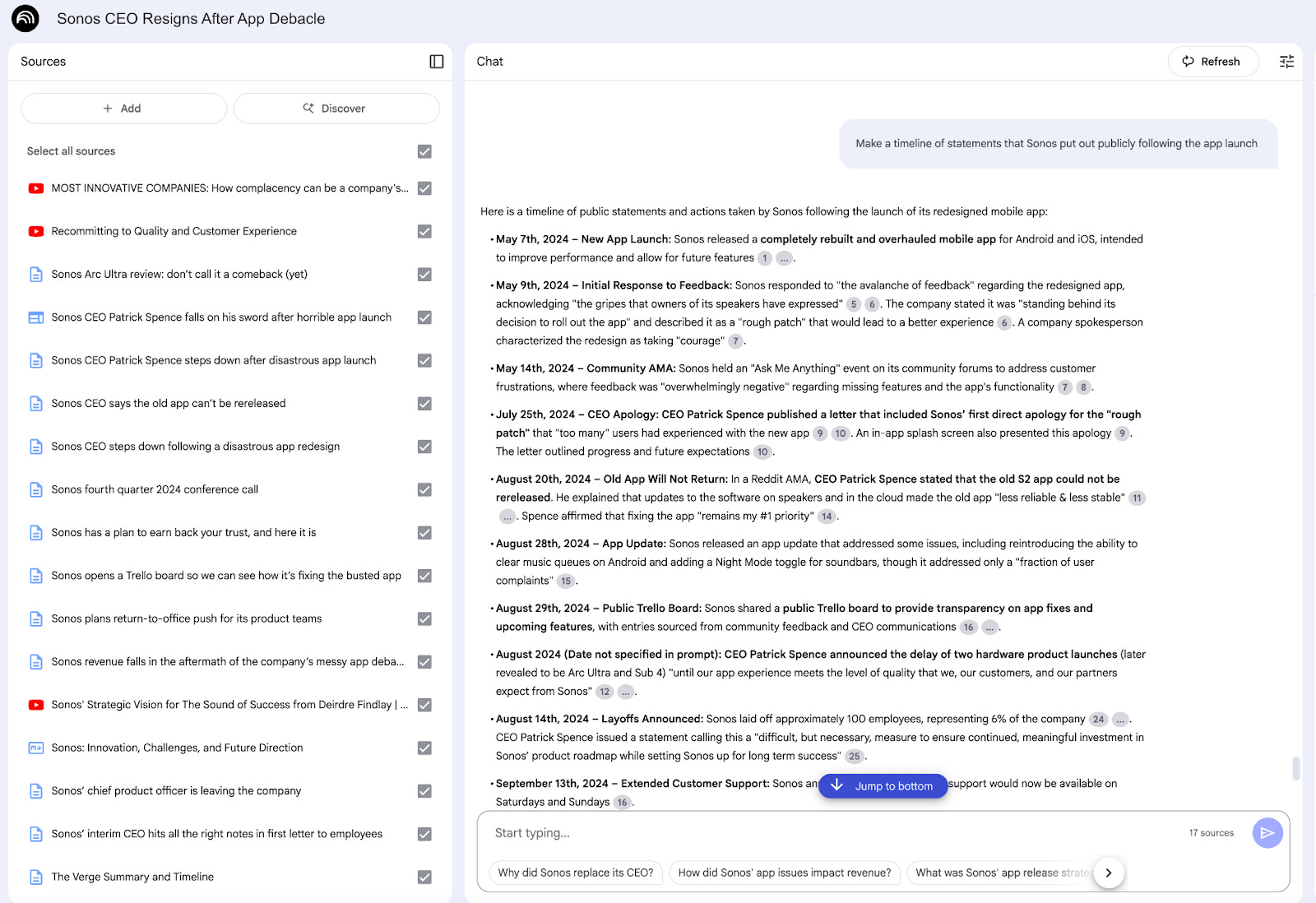Click citation 11 in August 20th entry
This screenshot has height=903, width=1316.
click(1137, 498)
